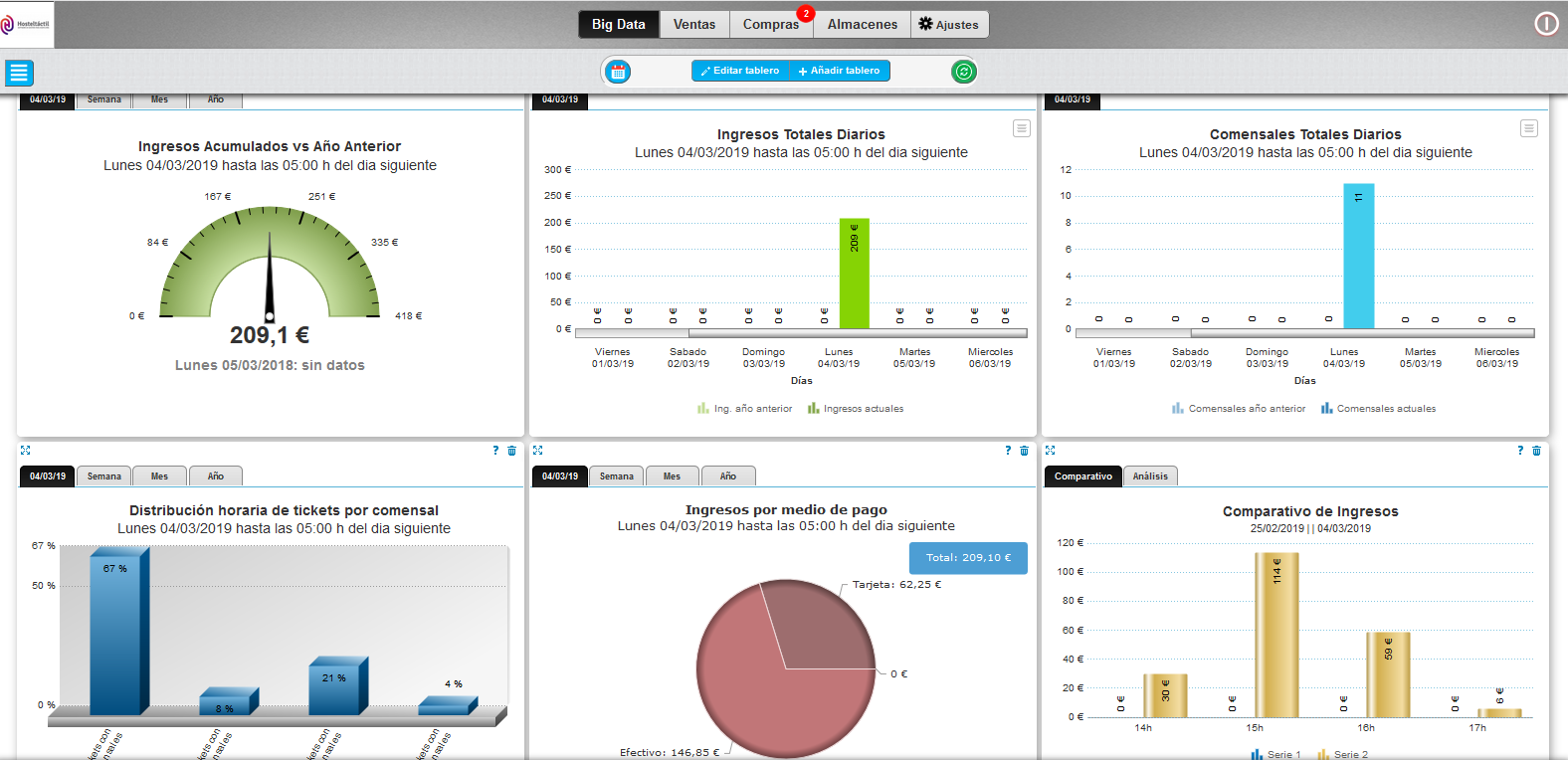Remove the Distribución horaria panel with trash icon
Screen dimensions: 1568x760
tap(512, 452)
